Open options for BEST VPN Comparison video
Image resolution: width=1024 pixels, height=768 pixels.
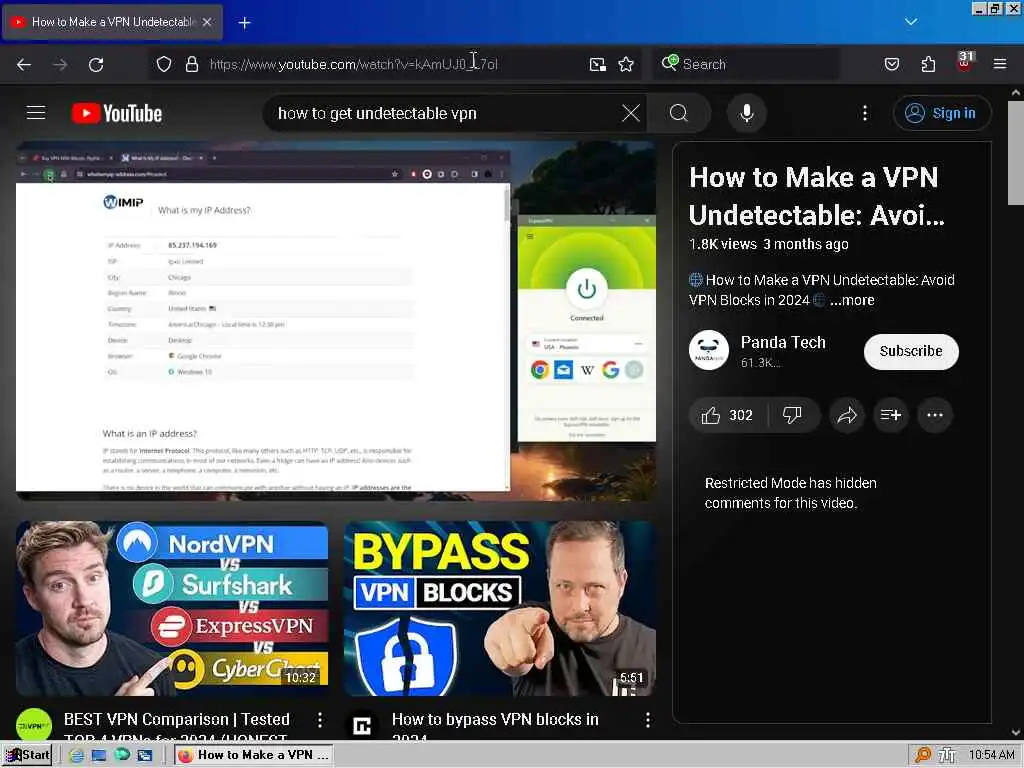319,720
